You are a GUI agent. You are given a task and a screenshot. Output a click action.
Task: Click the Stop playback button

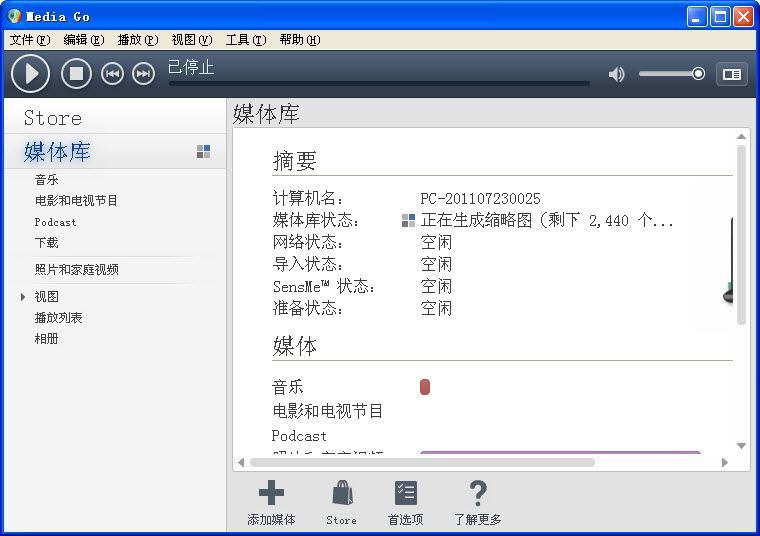coord(76,74)
